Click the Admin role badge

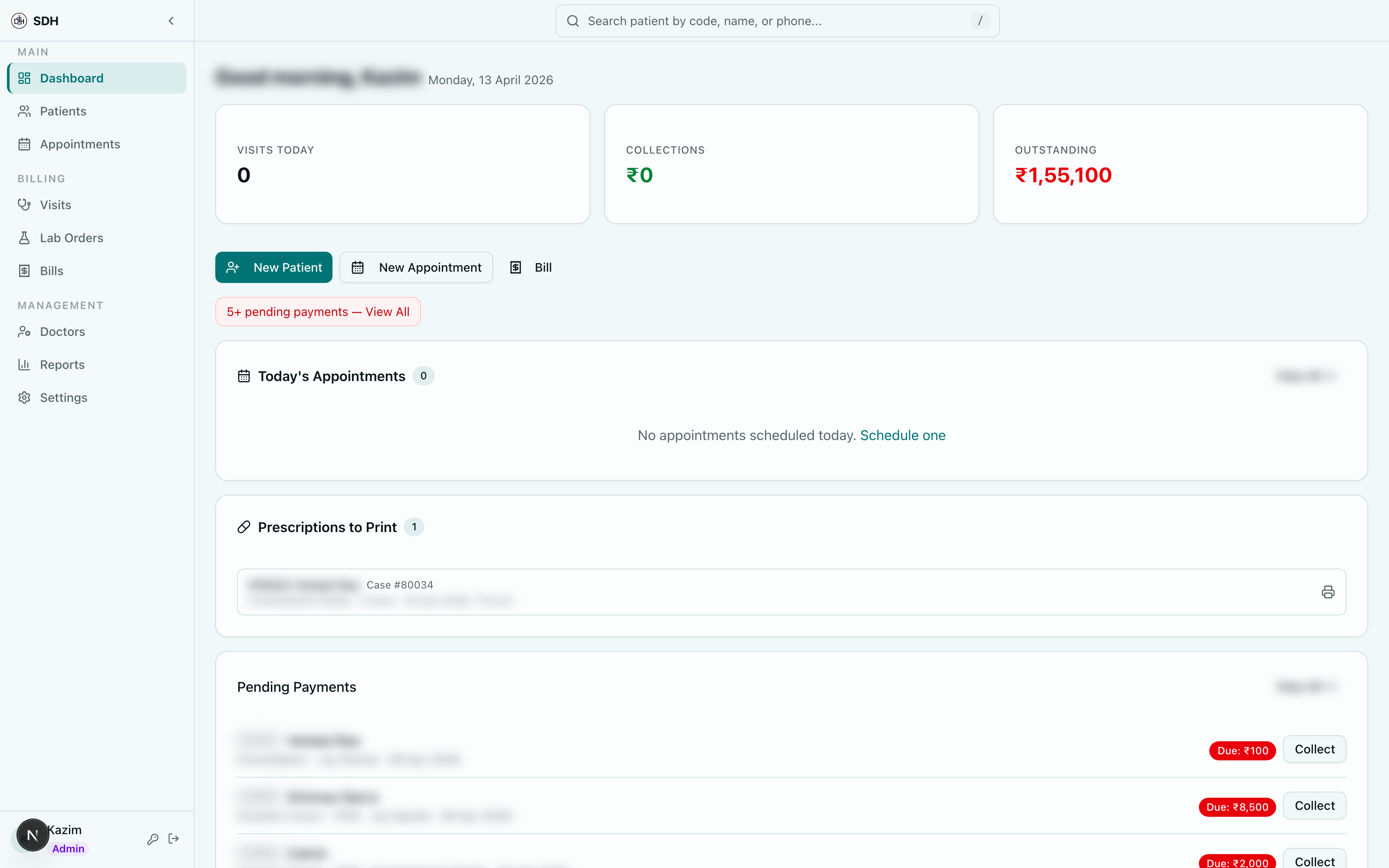point(68,848)
